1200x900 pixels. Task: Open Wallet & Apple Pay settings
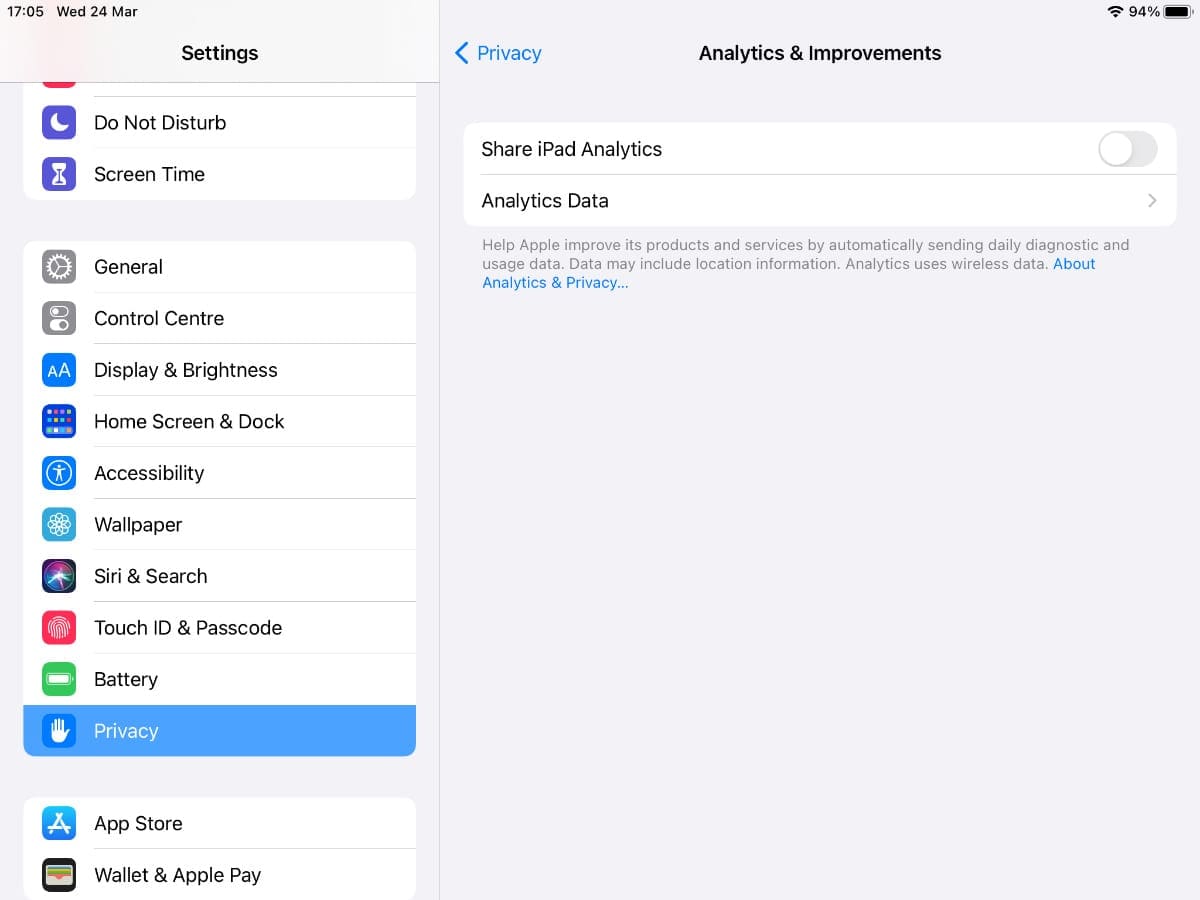tap(219, 875)
